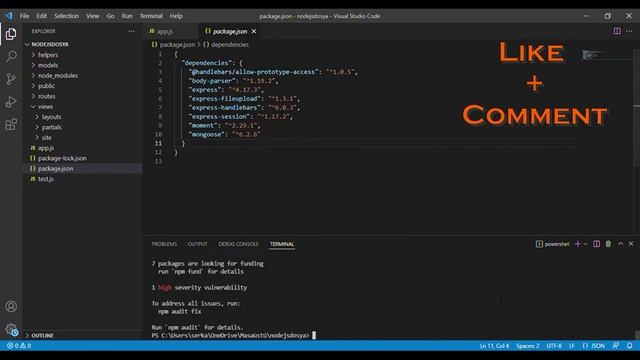Viewport: 640px width, 360px height.
Task: Open the Edit menu
Action: coord(42,16)
